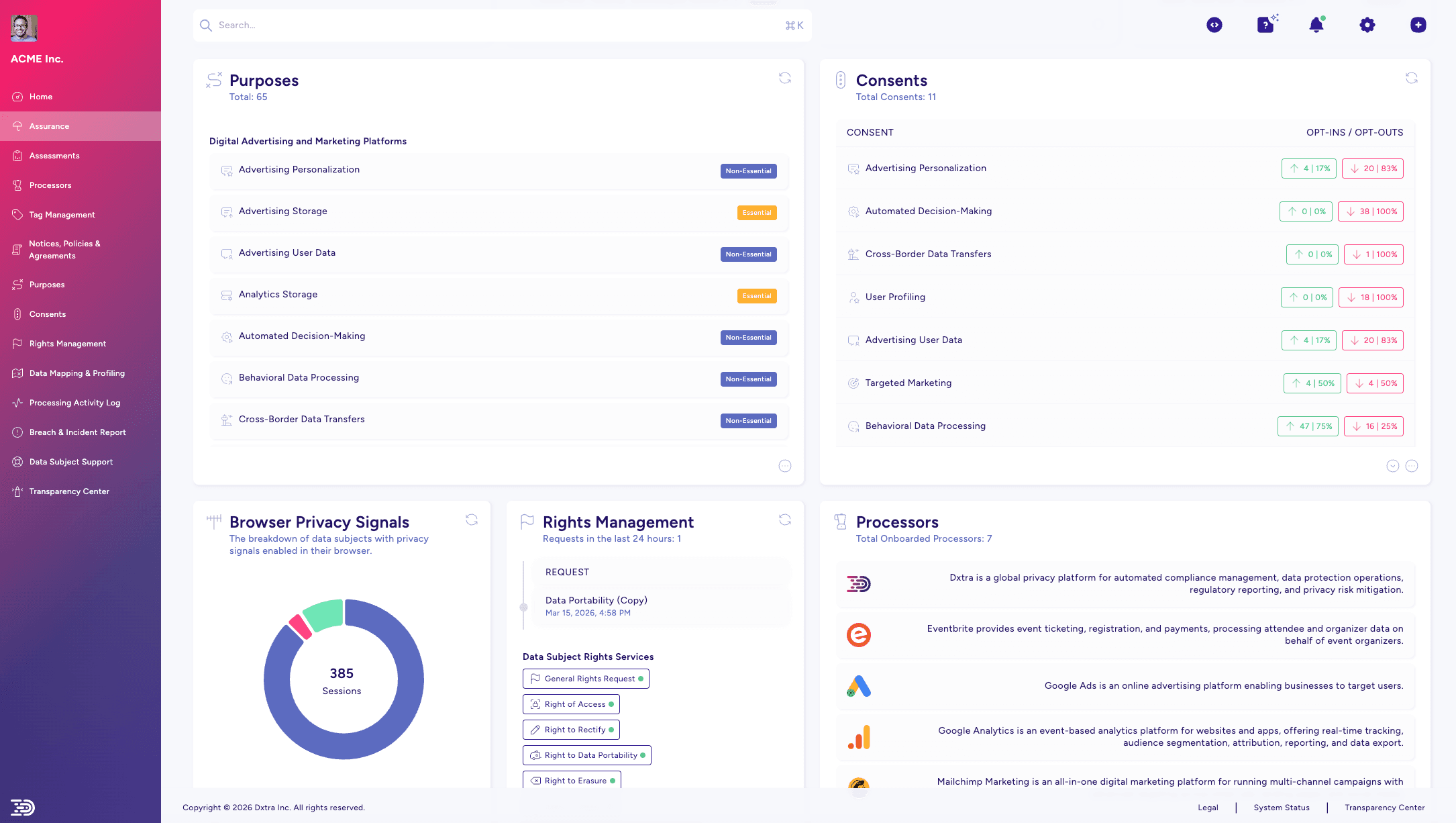The image size is (1456, 823).
Task: Refresh the Purposes panel
Action: (785, 78)
